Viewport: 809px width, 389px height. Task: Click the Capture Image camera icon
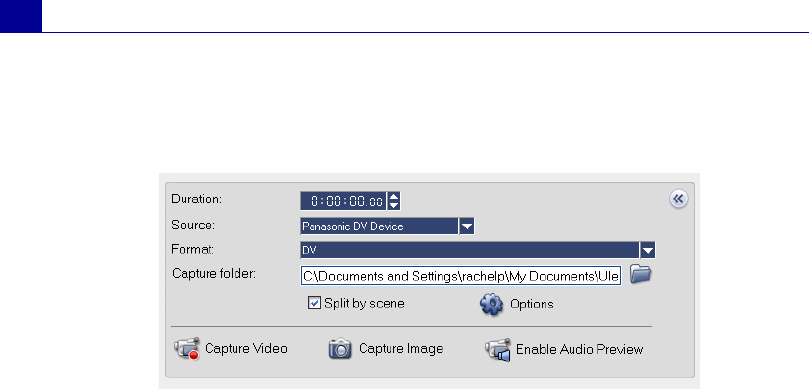(340, 349)
